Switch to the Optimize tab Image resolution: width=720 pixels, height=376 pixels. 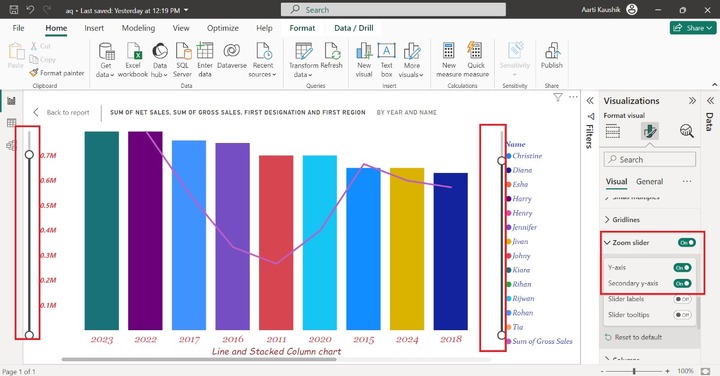pos(223,28)
